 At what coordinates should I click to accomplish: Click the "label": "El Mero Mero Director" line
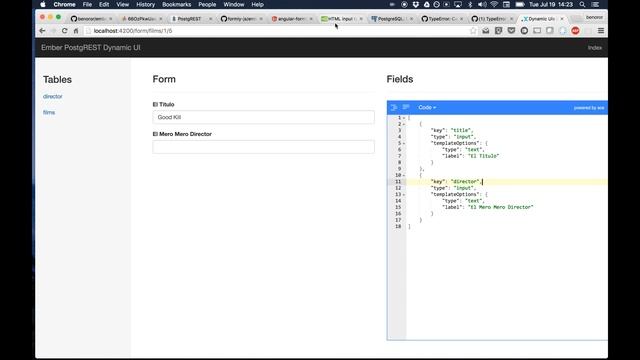pyautogui.click(x=488, y=207)
